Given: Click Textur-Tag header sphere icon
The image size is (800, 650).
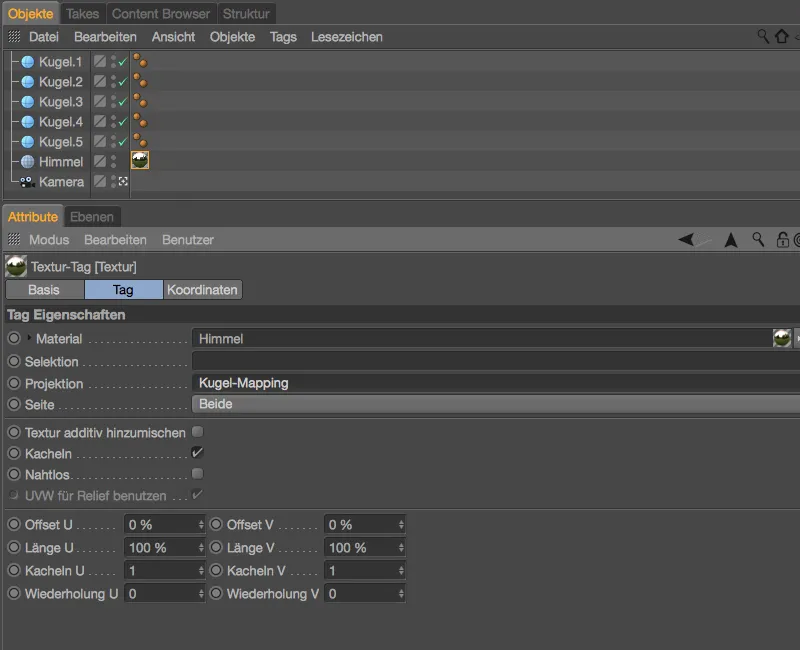Looking at the screenshot, I should (x=16, y=266).
